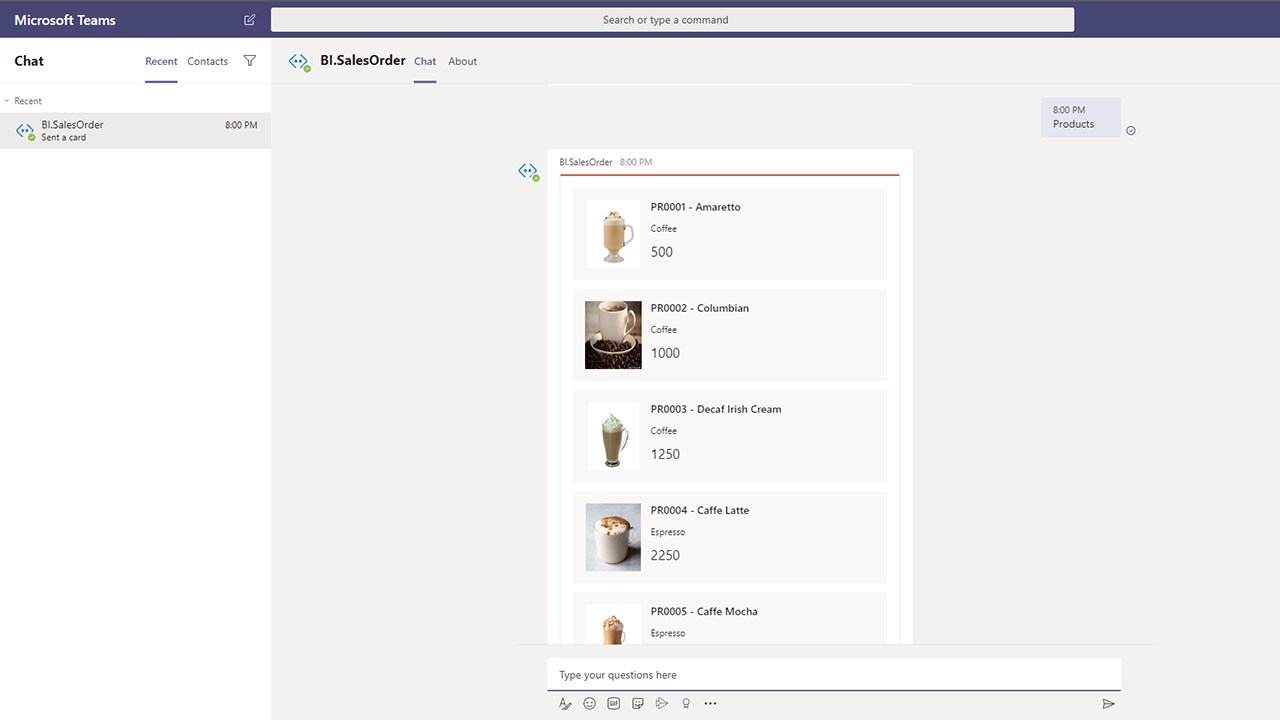Click bot avatar beside the card message

pos(529,172)
